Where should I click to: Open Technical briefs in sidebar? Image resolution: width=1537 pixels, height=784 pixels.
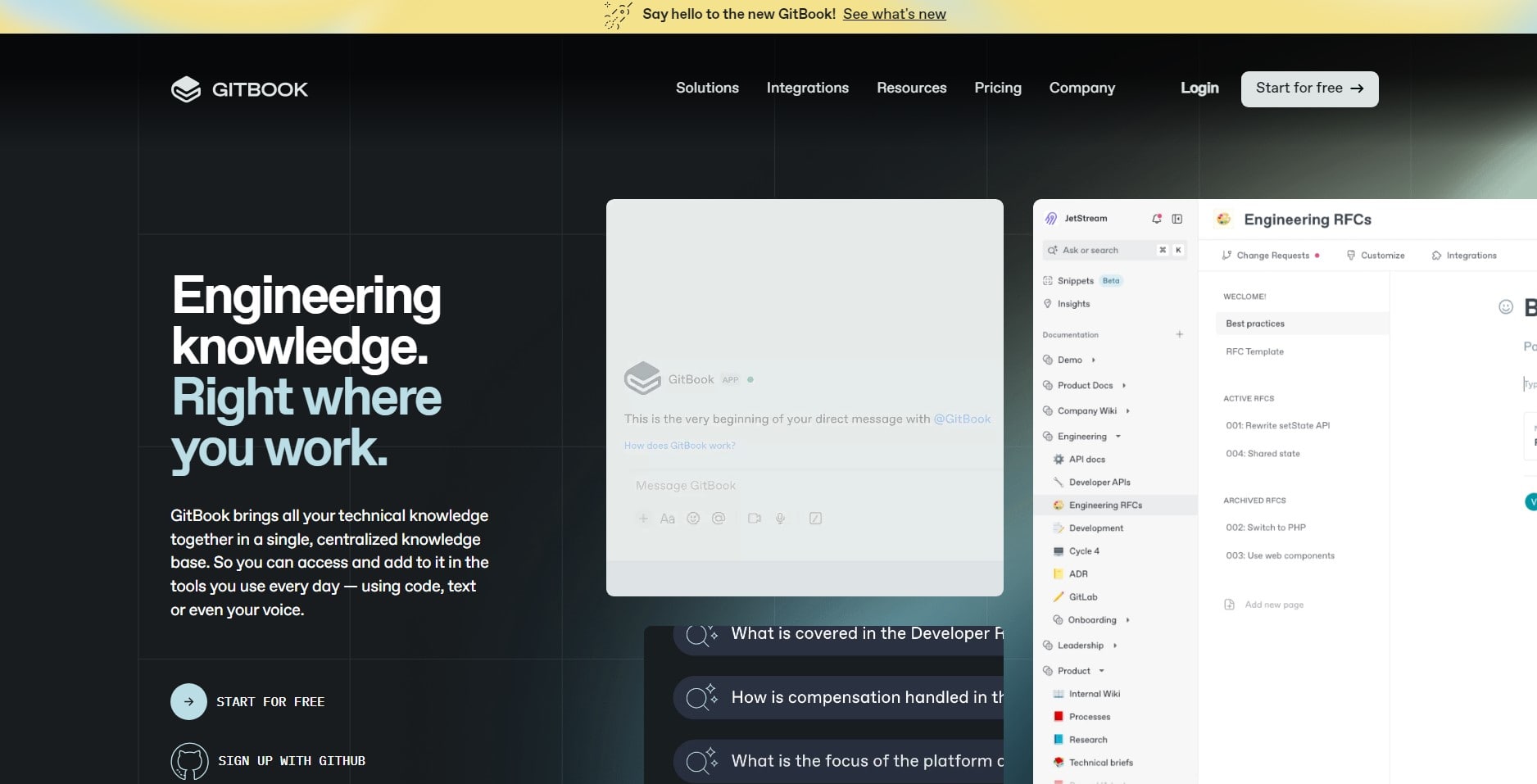(x=1100, y=763)
